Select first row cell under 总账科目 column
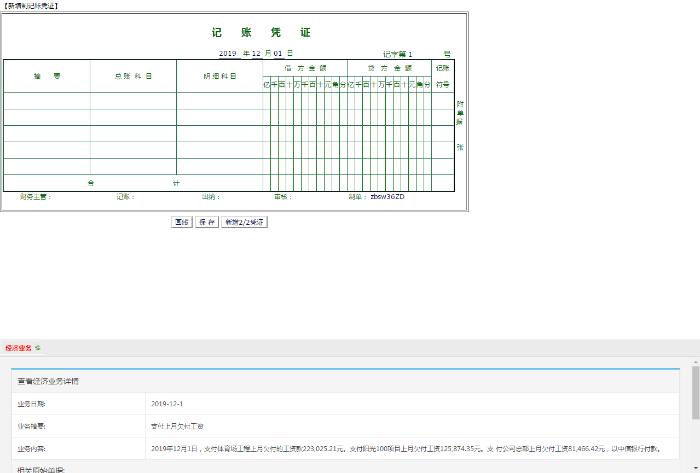 point(133,101)
